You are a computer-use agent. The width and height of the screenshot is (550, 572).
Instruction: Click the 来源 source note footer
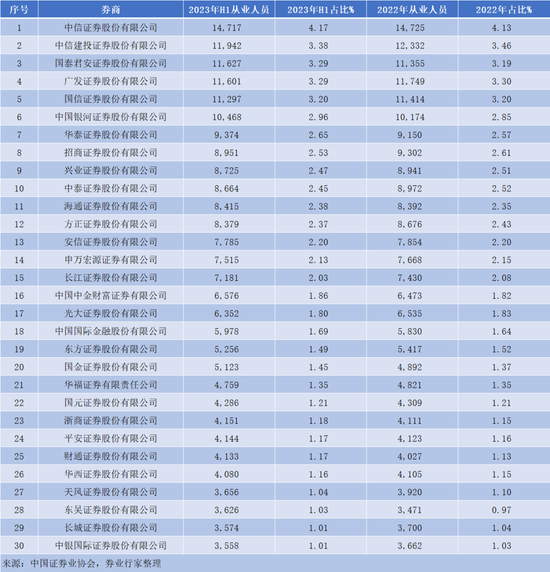click(x=81, y=564)
